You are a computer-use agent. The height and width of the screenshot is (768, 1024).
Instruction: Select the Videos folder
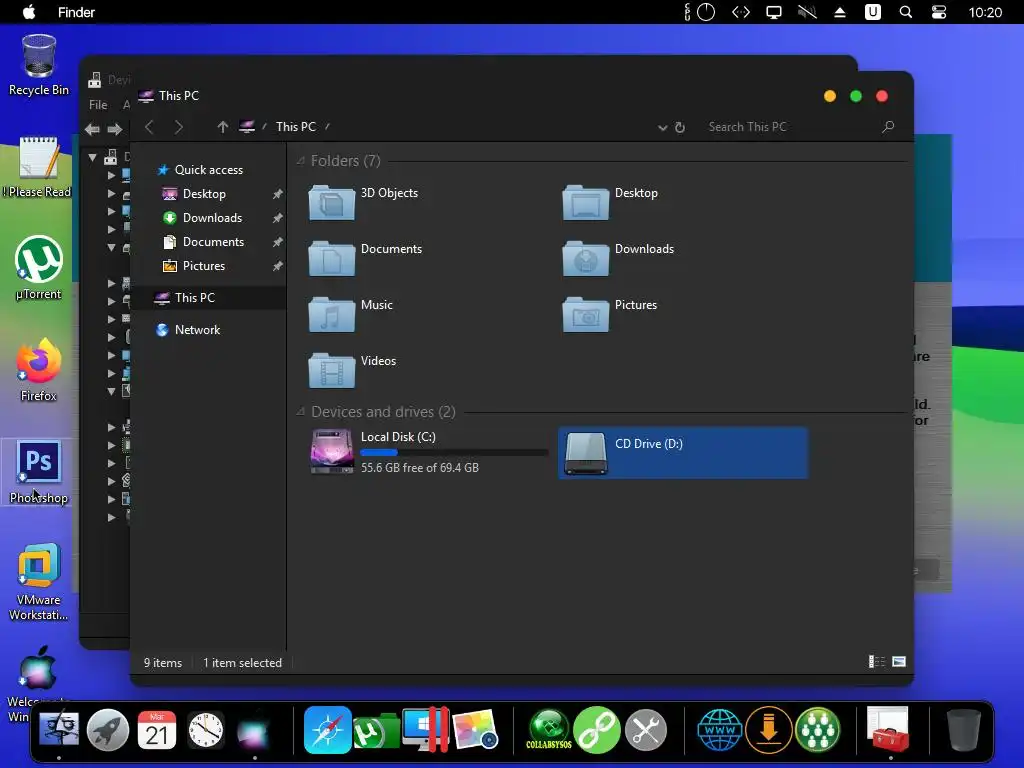pos(352,370)
